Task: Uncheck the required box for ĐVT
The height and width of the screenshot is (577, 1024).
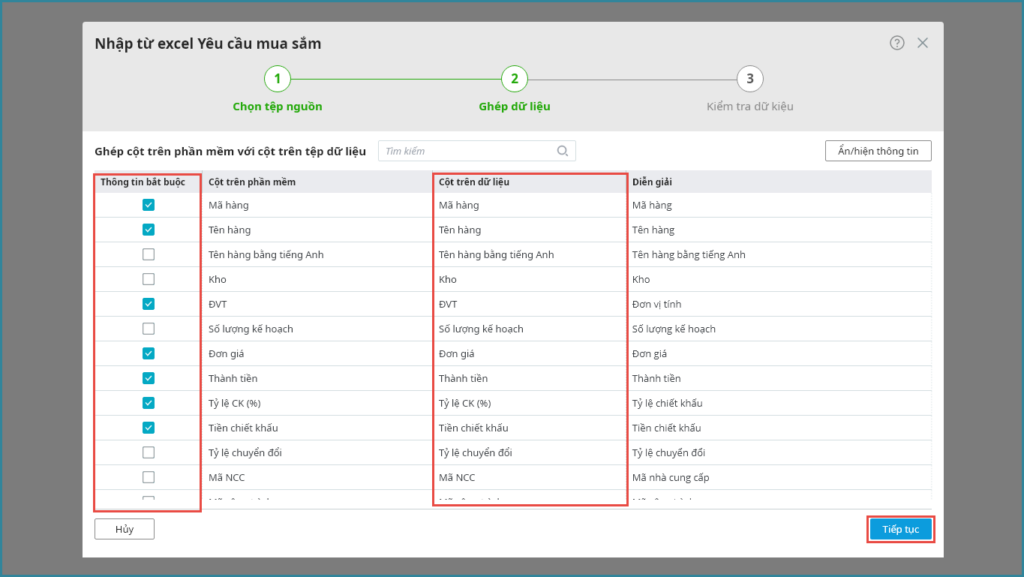Action: 148,304
